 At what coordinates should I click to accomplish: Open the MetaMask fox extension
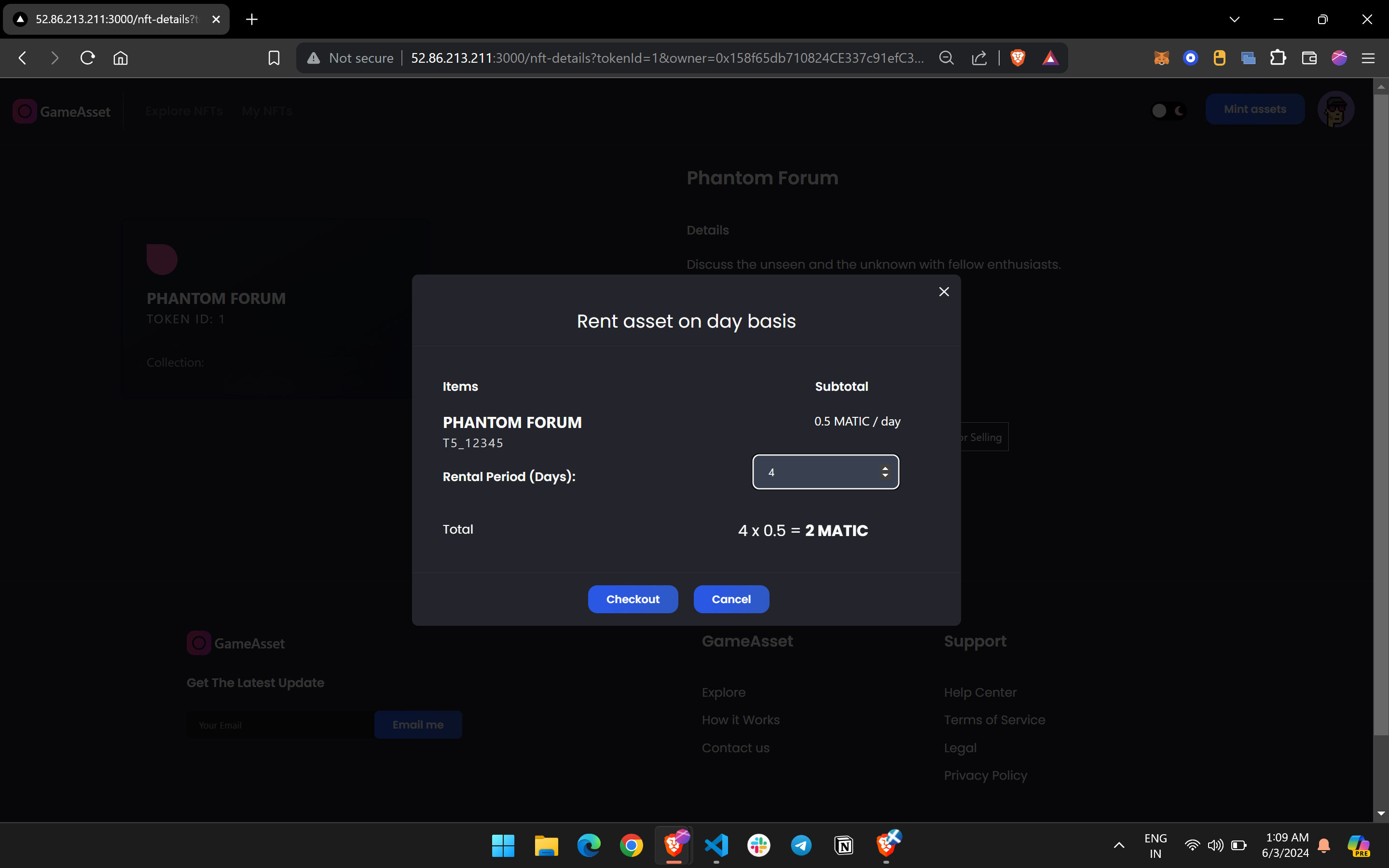pos(1161,58)
